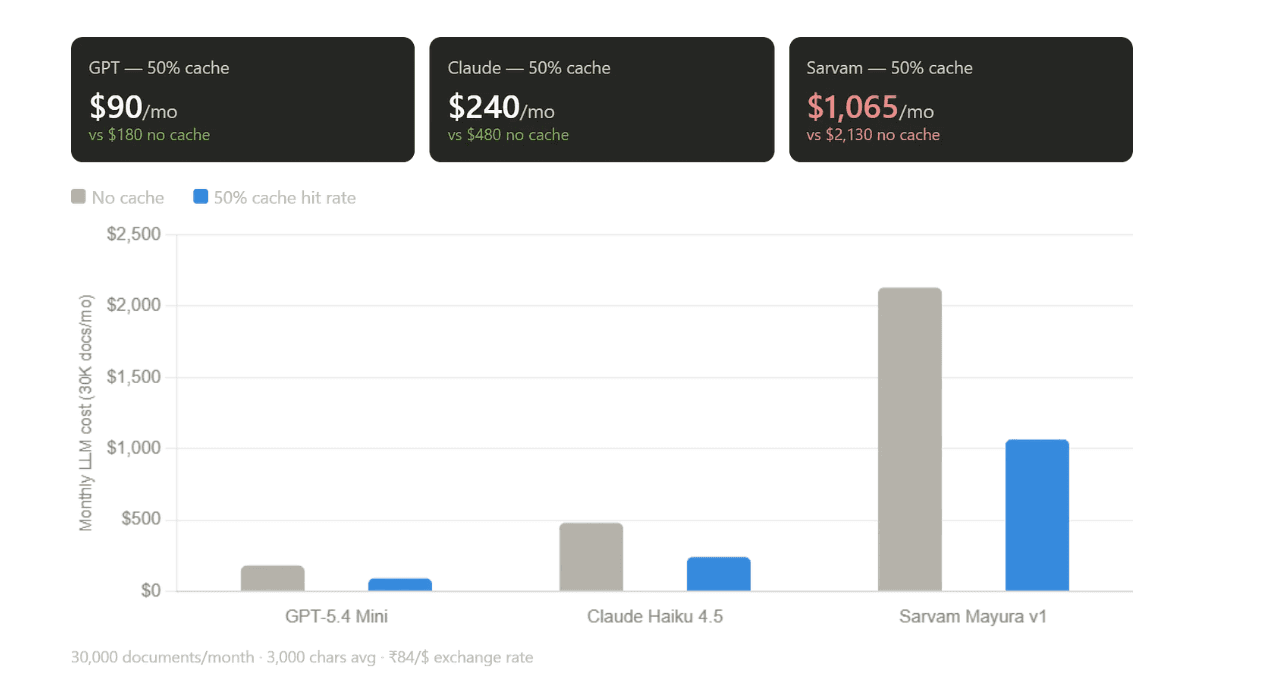Select the 'Claude — 50% cache' card title

click(529, 68)
